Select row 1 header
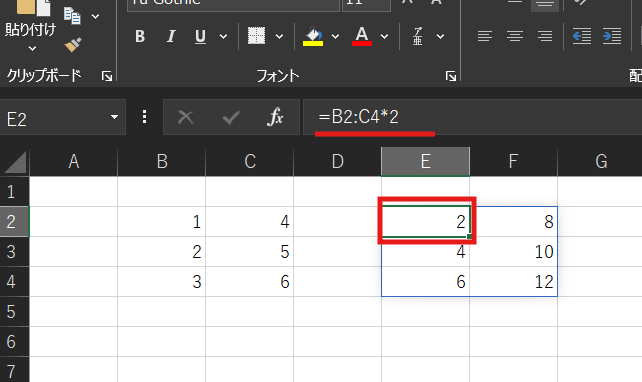642x382 pixels. coord(14,192)
